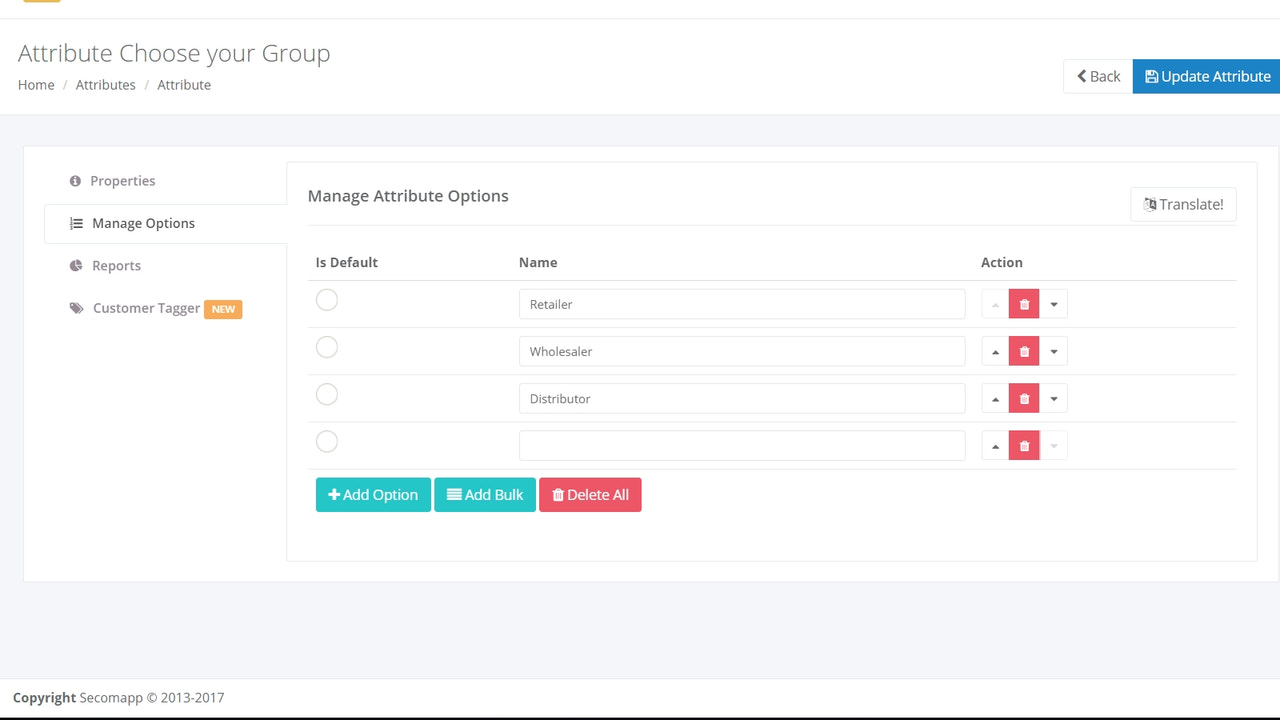1280x720 pixels.
Task: Click the Home breadcrumb link
Action: point(36,85)
